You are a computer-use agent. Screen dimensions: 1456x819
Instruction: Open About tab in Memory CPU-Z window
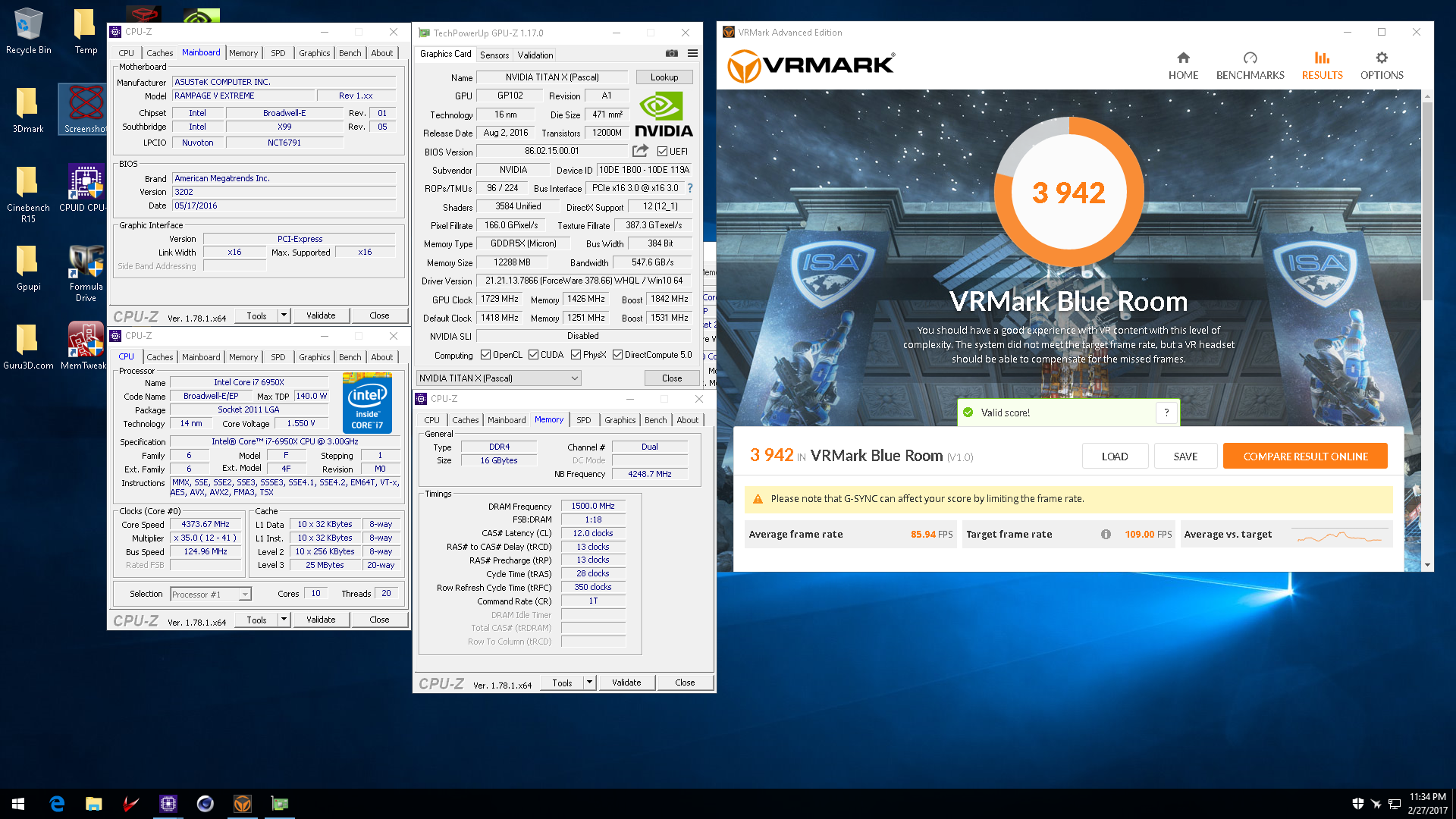tap(687, 420)
